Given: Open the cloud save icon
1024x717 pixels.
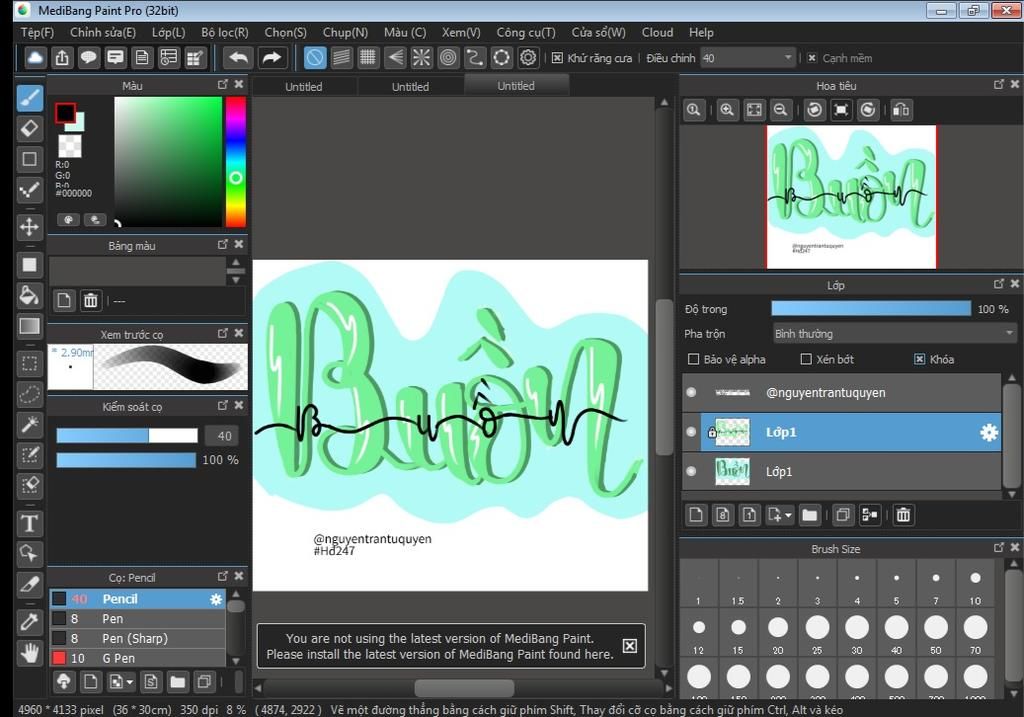Looking at the screenshot, I should click(35, 58).
